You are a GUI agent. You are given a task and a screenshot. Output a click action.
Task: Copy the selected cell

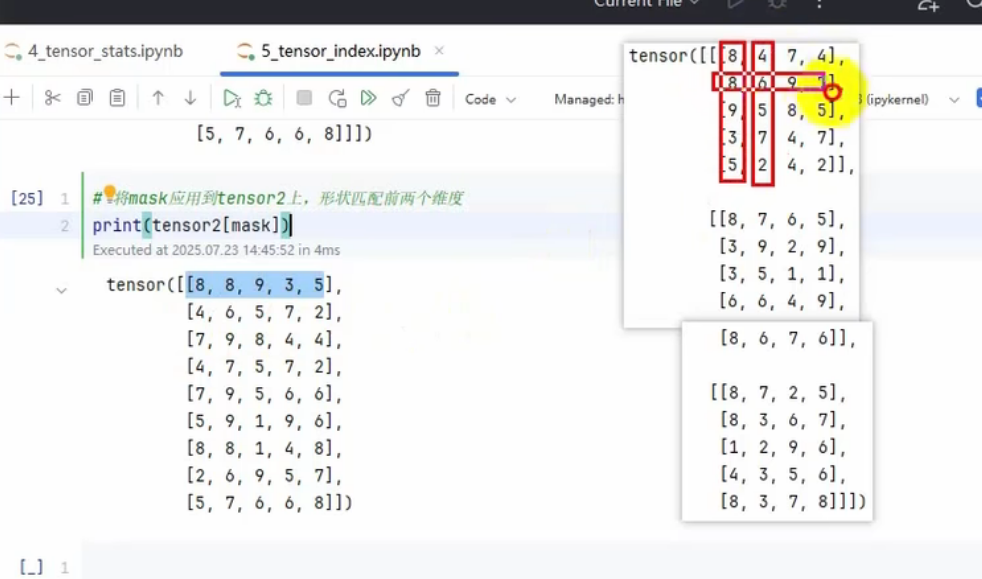85,98
